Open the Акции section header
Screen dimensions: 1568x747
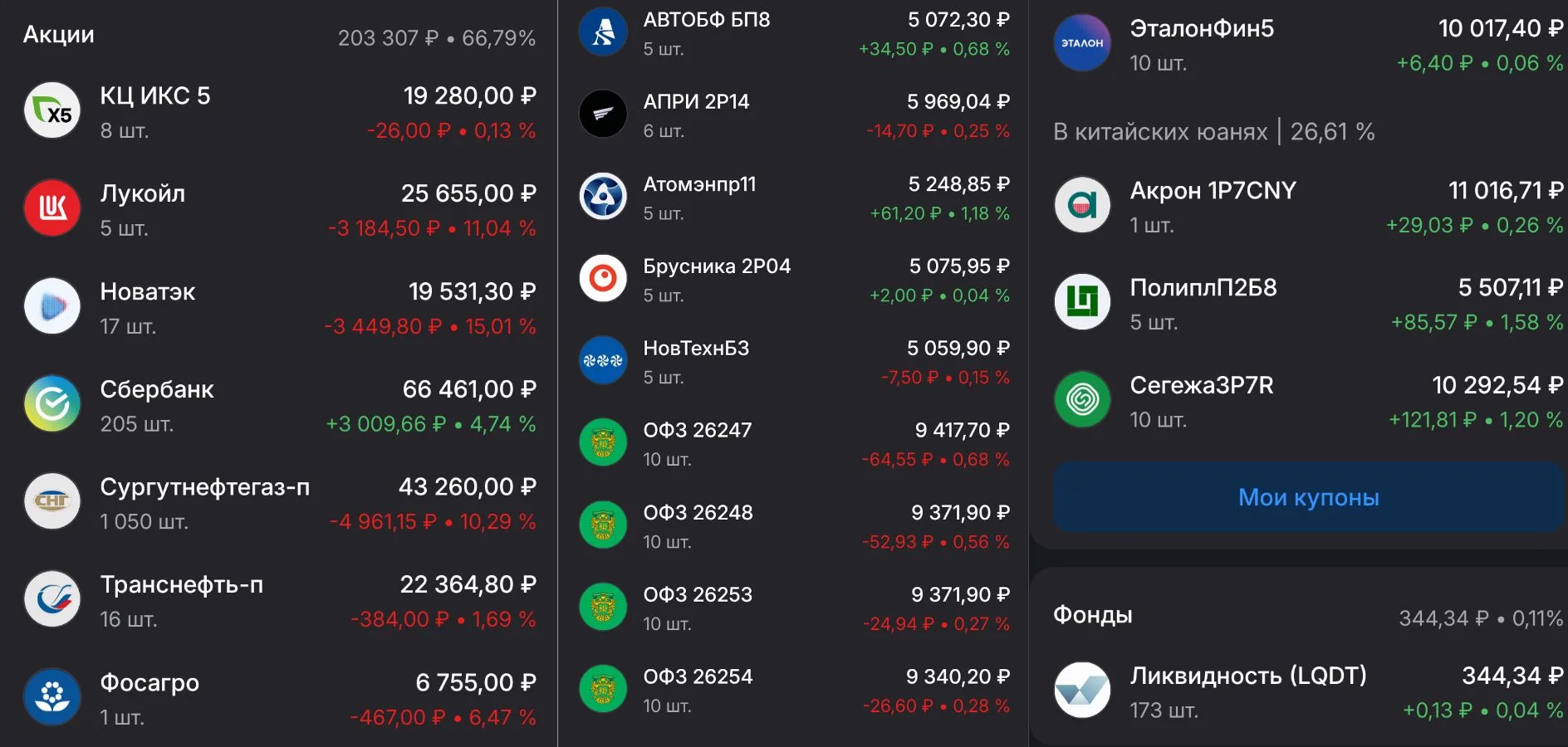point(59,35)
